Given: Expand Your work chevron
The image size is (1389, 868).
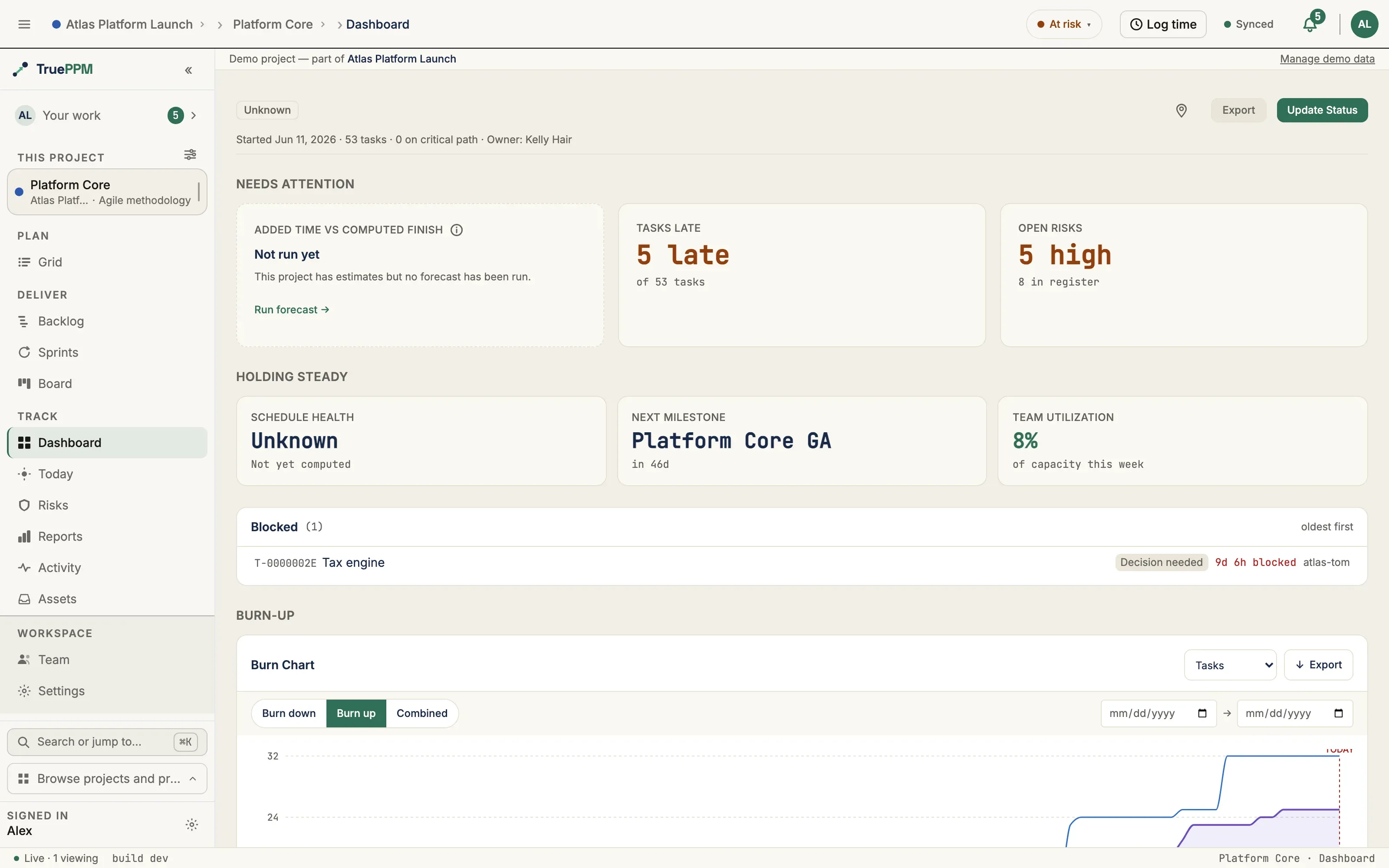Looking at the screenshot, I should 194,115.
